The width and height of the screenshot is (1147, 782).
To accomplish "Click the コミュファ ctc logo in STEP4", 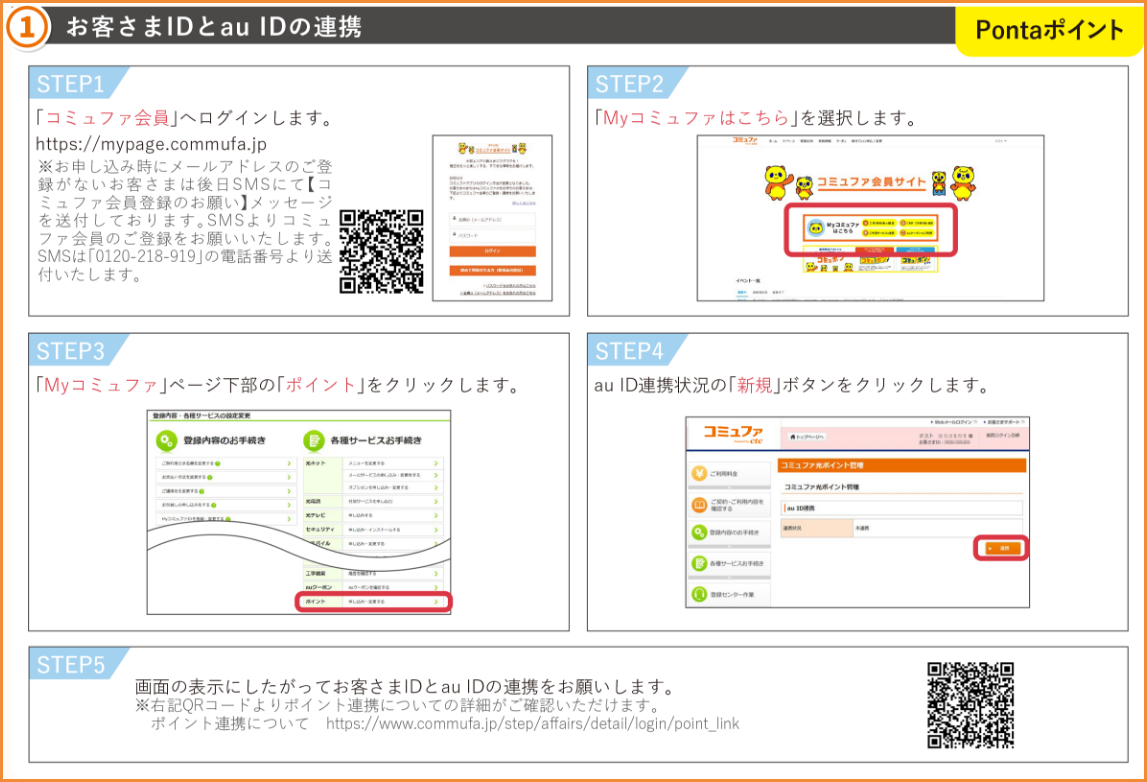I will pos(733,435).
